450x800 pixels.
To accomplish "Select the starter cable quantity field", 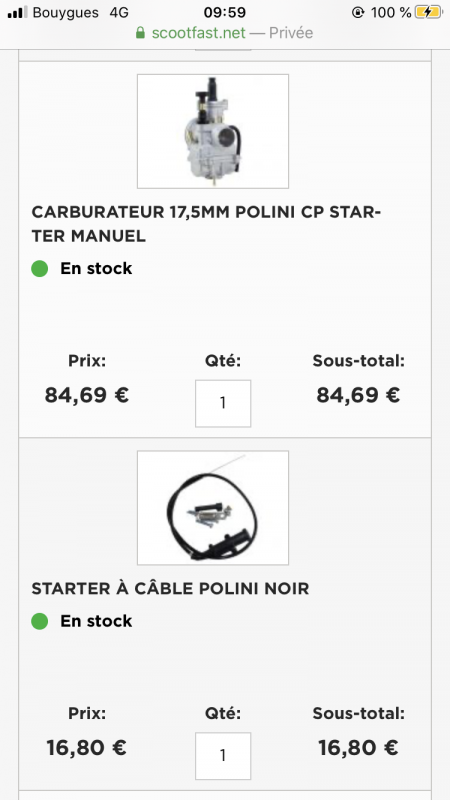I will click(x=223, y=756).
